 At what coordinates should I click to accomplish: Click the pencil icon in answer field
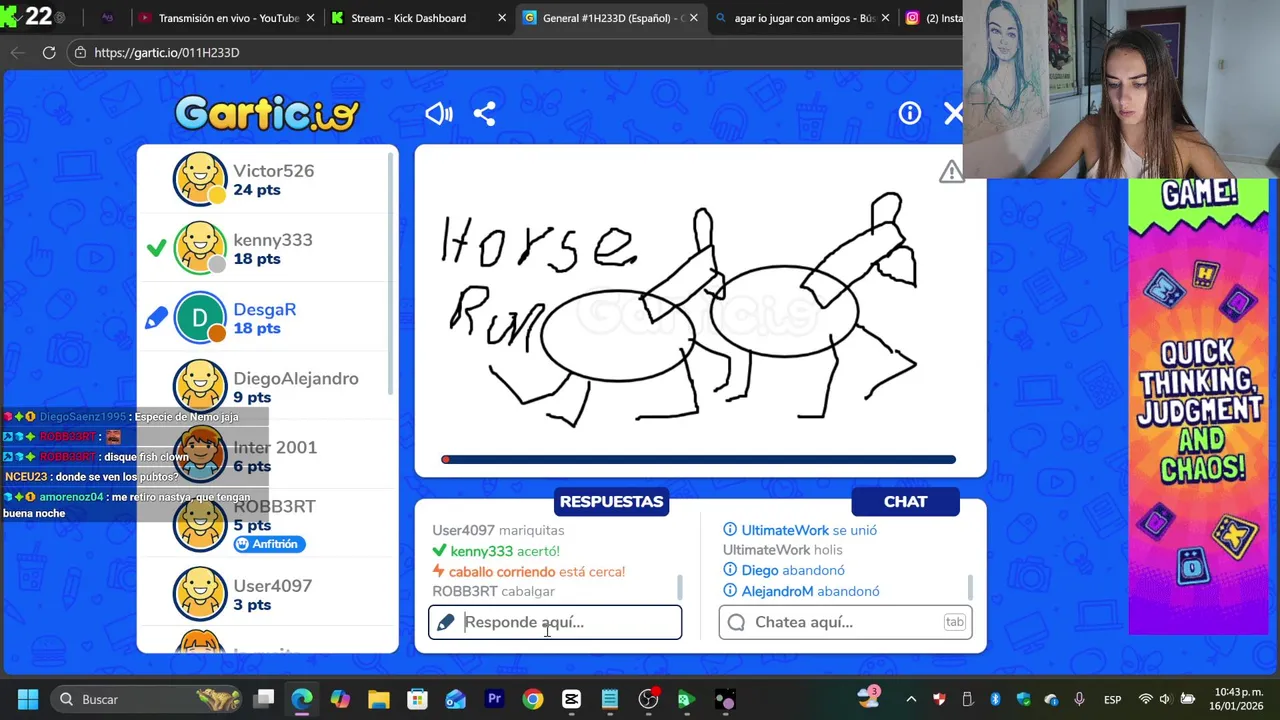(x=446, y=622)
